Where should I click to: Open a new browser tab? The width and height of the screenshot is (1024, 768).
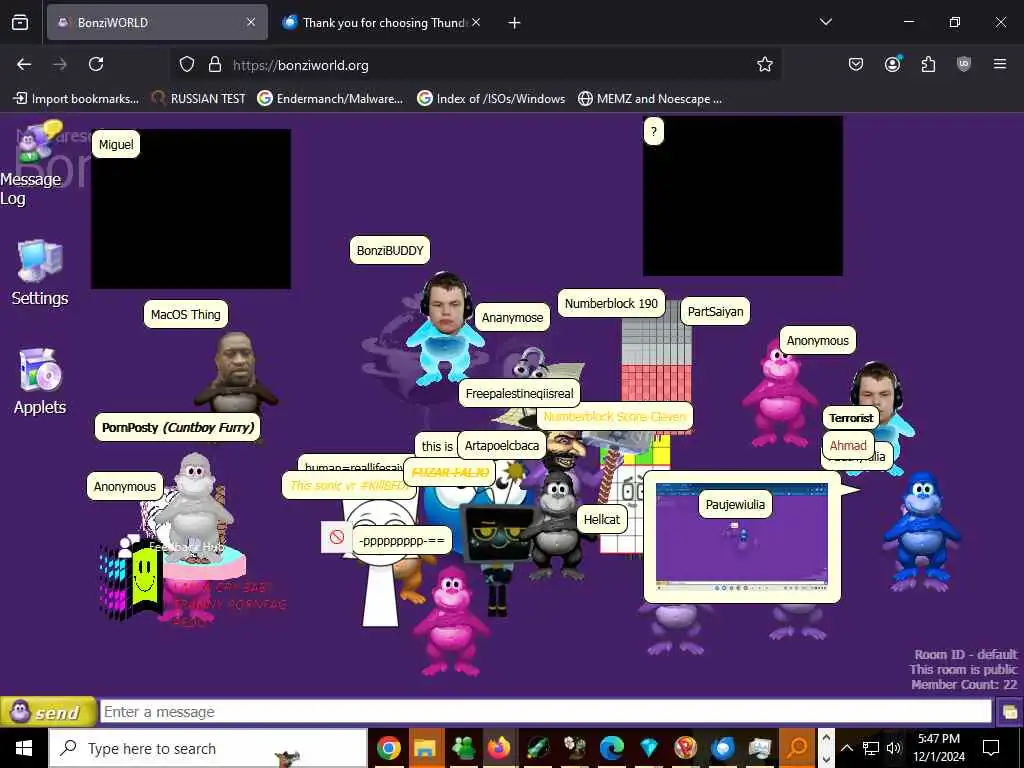point(514,23)
